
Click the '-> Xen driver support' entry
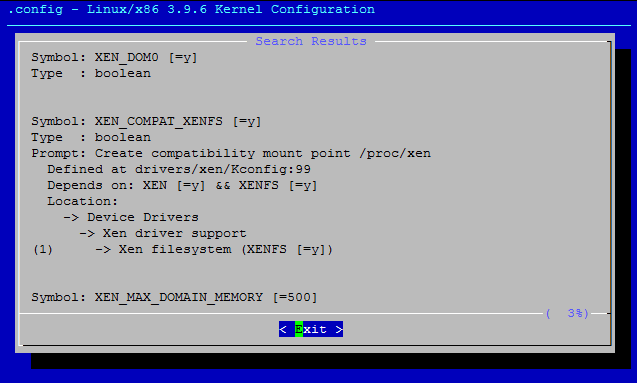(x=162, y=234)
